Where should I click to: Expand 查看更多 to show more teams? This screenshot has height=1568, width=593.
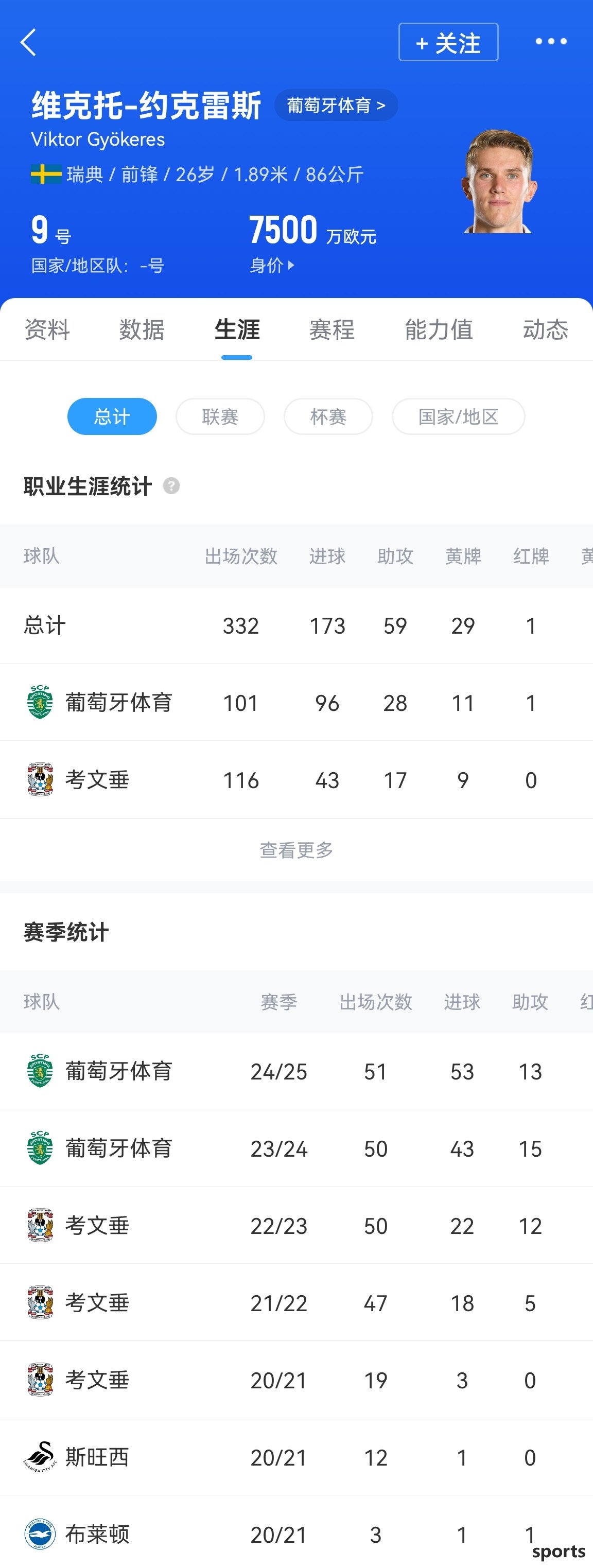[296, 850]
